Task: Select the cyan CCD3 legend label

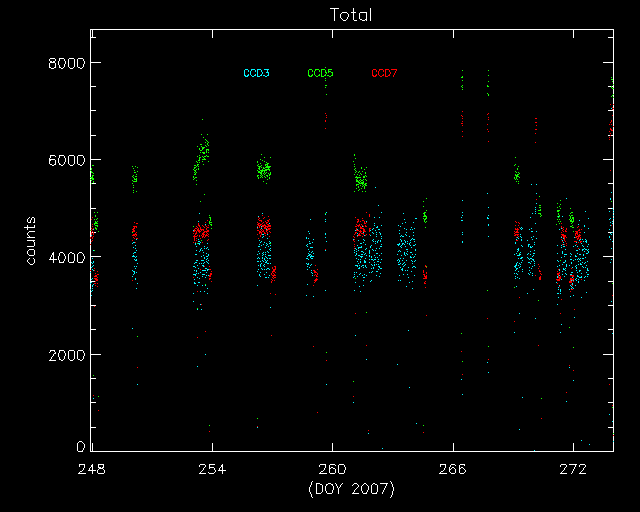Action: coord(256,73)
